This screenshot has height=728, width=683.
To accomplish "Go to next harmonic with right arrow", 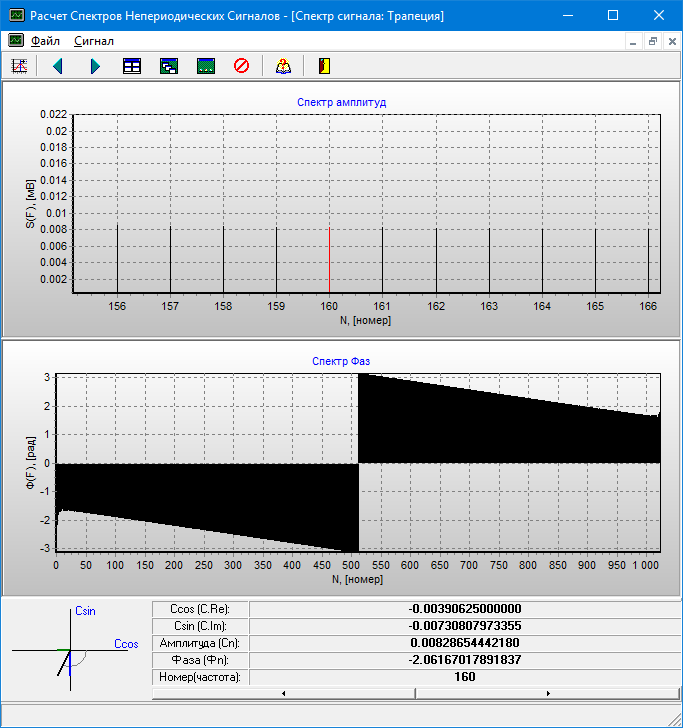I will [95, 66].
